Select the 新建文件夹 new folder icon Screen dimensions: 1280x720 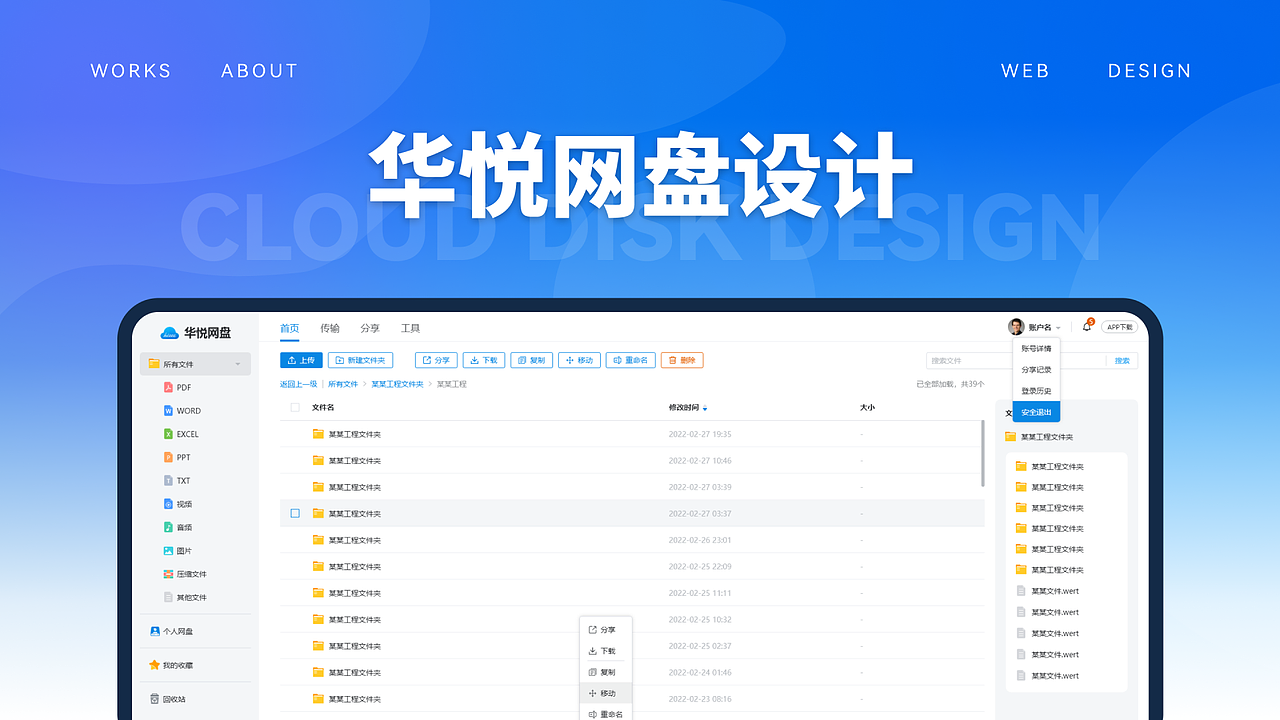coord(339,359)
